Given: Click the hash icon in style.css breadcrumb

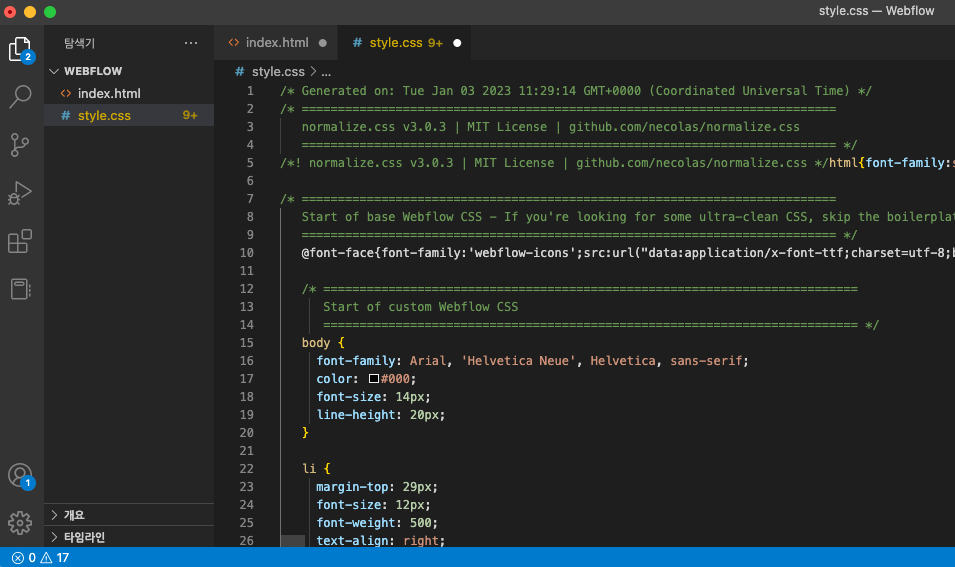Looking at the screenshot, I should (240, 72).
